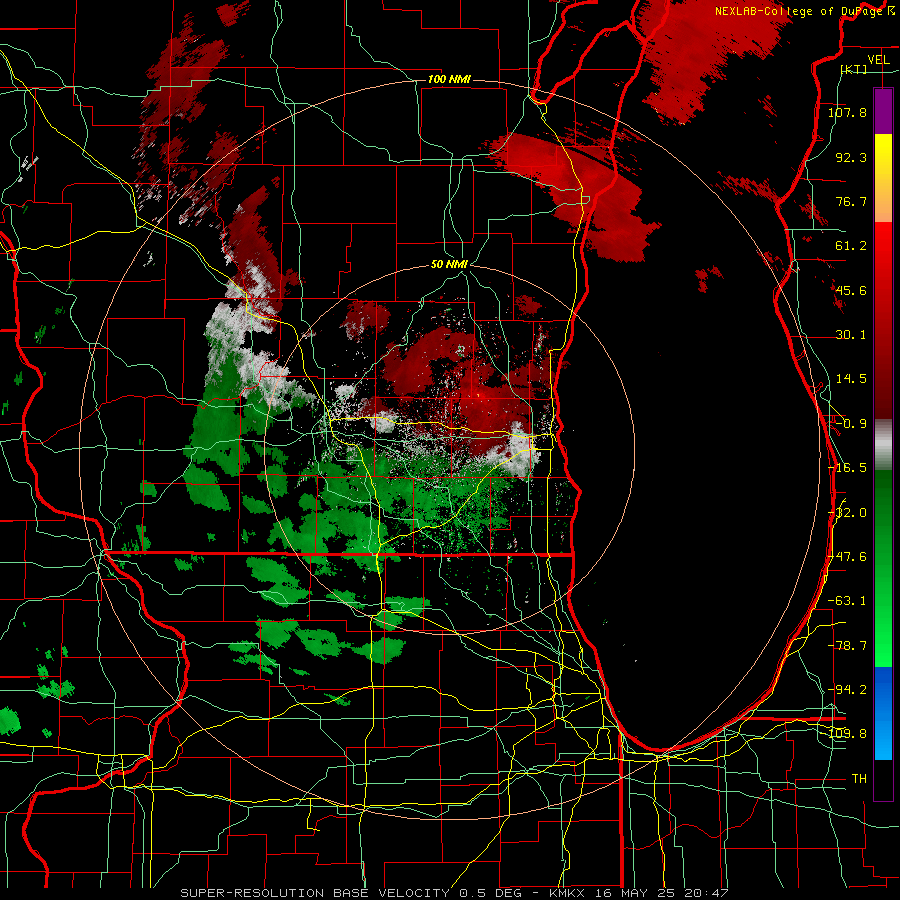900x900 pixels.
Task: Click the 76.7 scale value
Action: tap(851, 201)
